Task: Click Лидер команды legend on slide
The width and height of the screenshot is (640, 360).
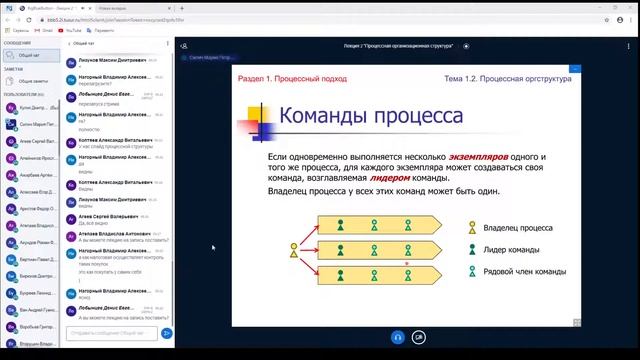Action: click(504, 250)
